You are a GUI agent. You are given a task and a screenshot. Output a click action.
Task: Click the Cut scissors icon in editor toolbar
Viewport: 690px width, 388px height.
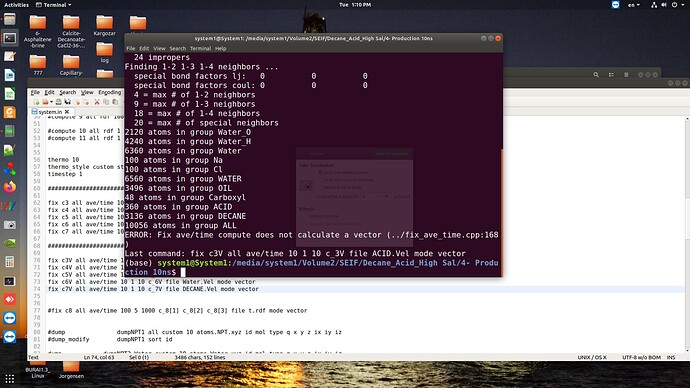[97, 102]
